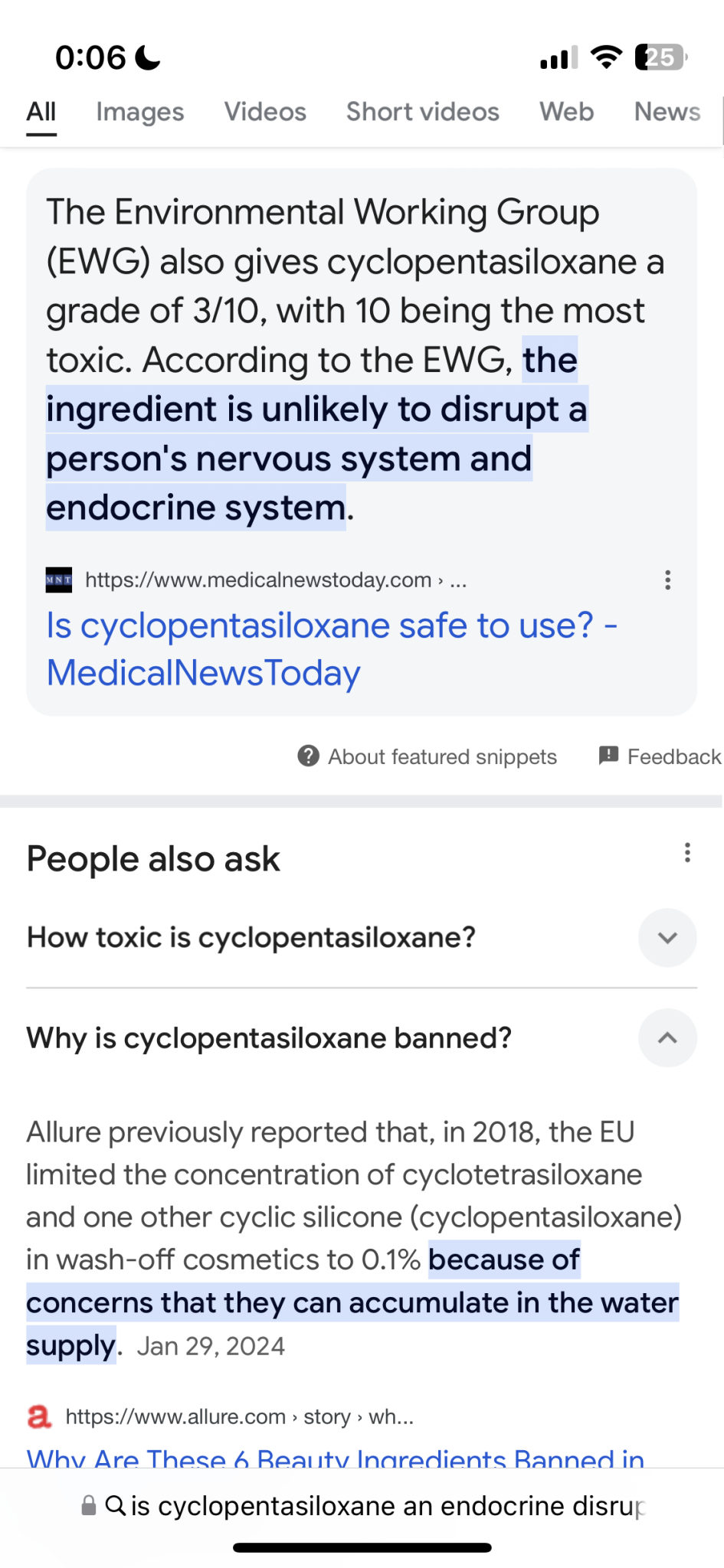Tap the People also ask options icon
724x1568 pixels.
[687, 853]
